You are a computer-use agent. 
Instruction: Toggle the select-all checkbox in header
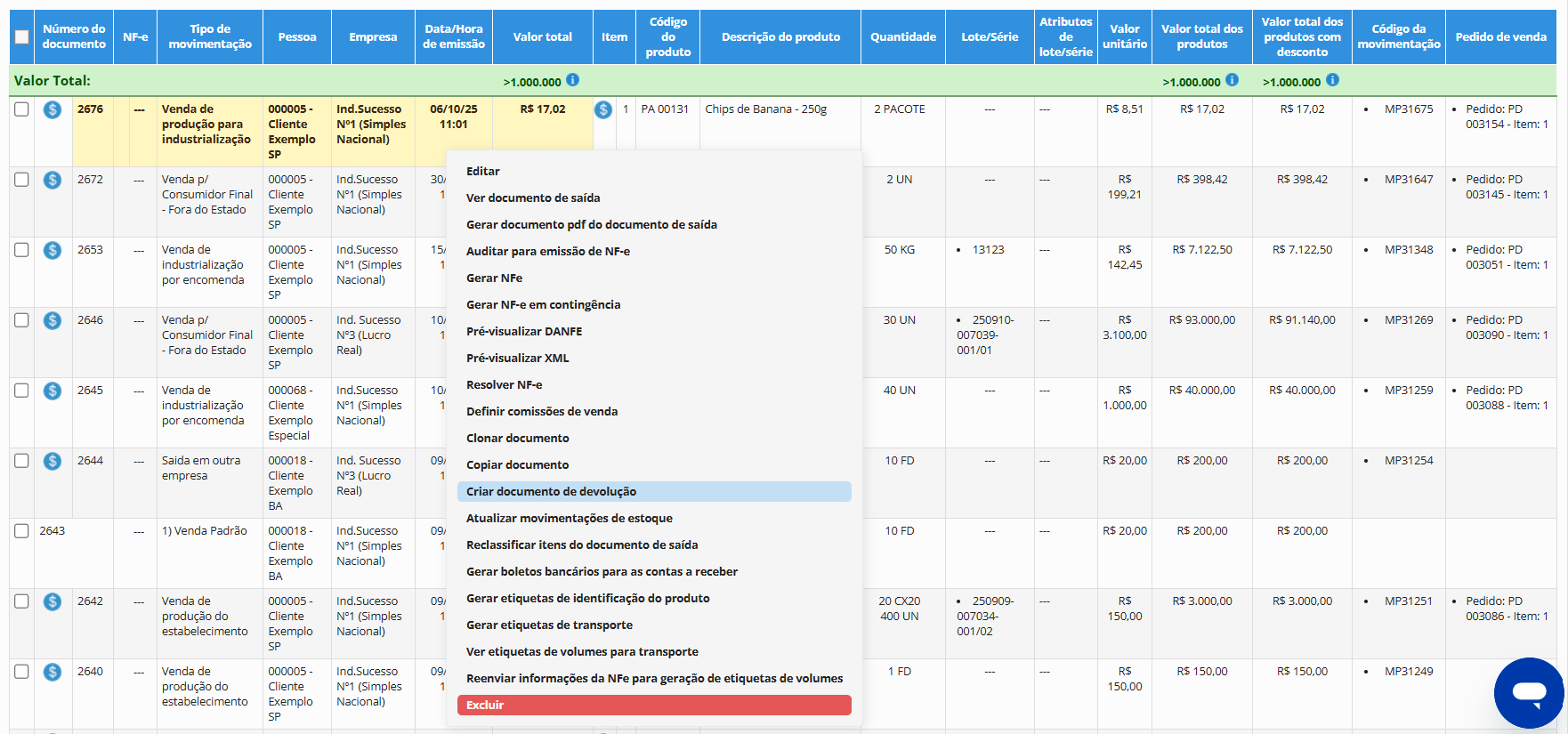coord(22,37)
